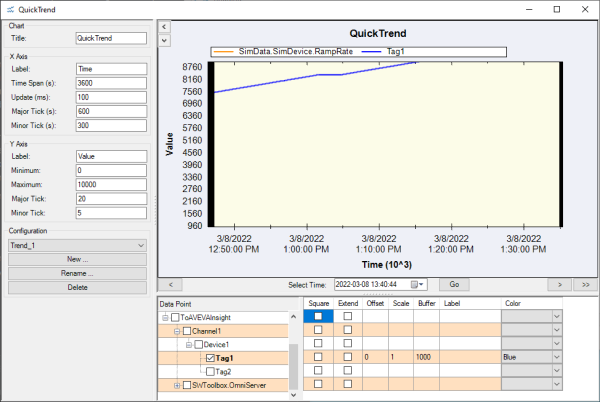Expand the SWToolbox.OmniServer tree node

(x=177, y=385)
